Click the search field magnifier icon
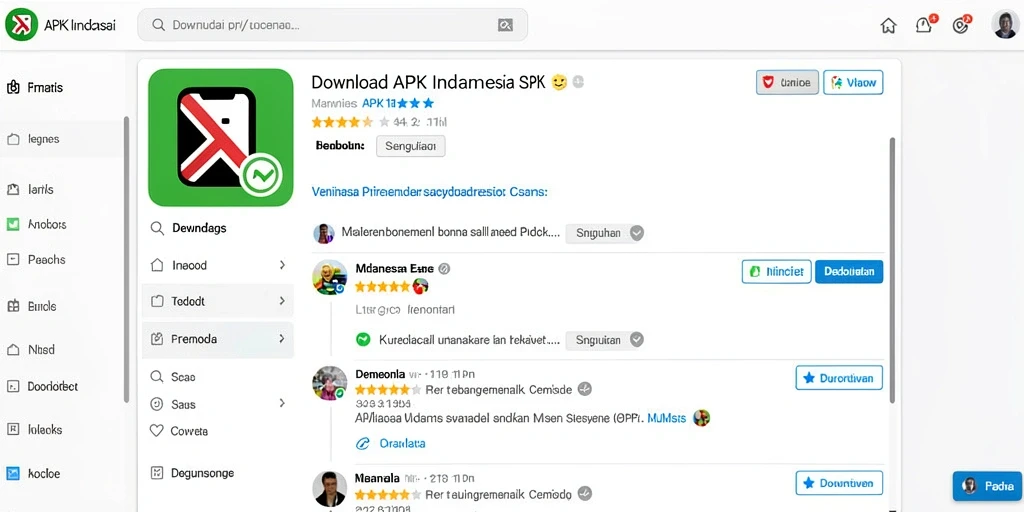 click(157, 25)
